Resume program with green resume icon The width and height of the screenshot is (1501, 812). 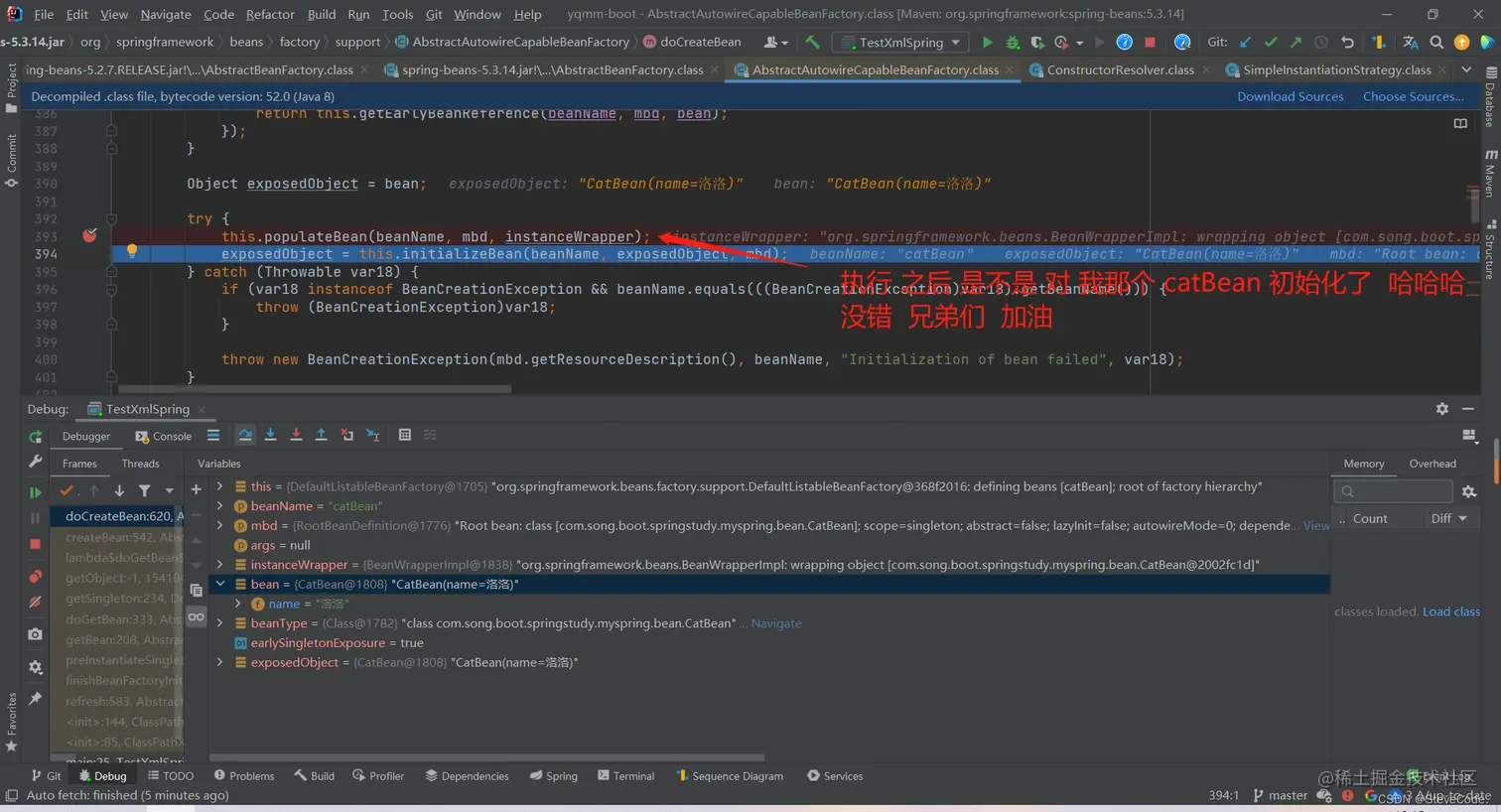coord(36,491)
